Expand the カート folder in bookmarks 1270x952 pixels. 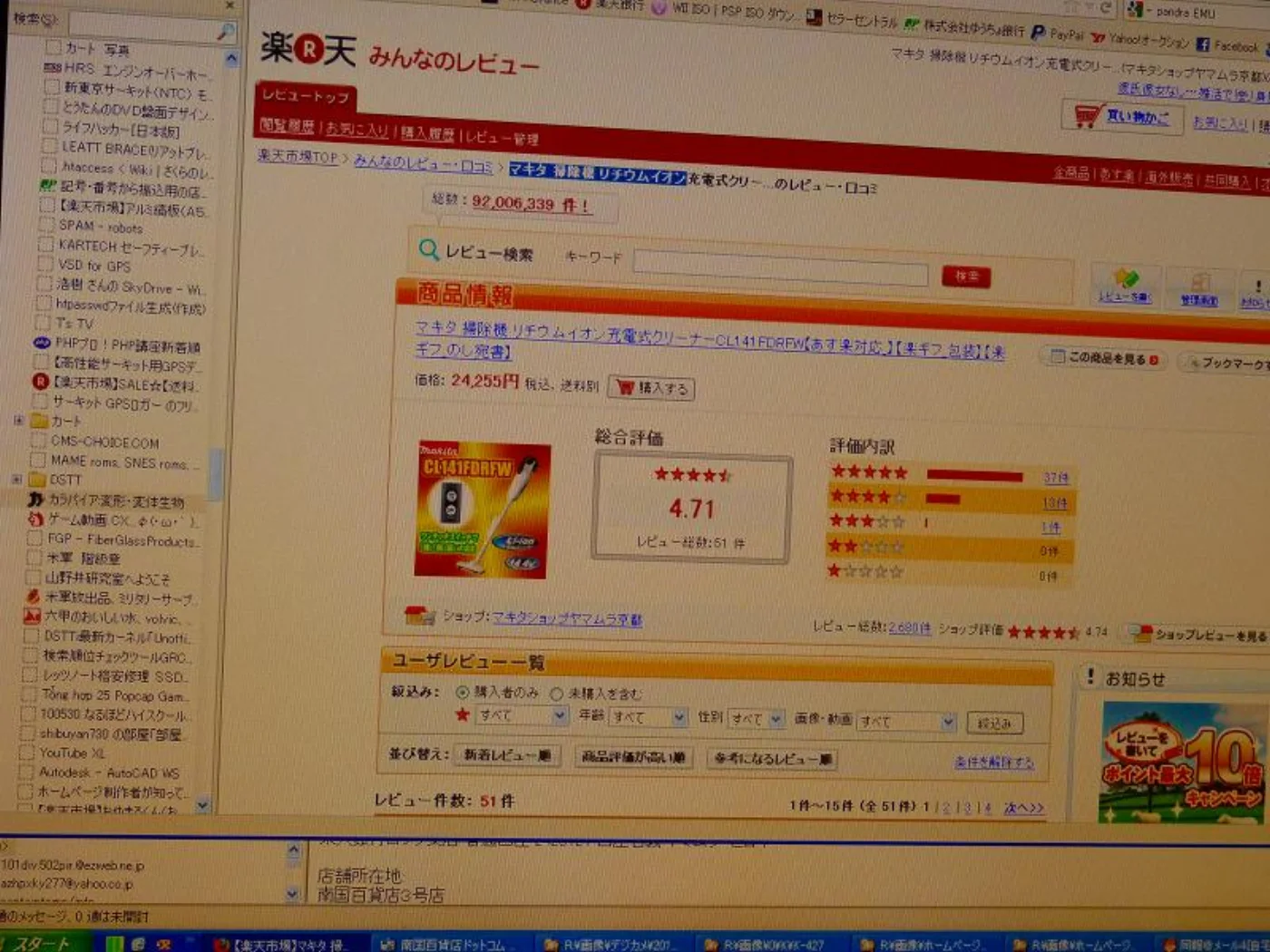[19, 421]
